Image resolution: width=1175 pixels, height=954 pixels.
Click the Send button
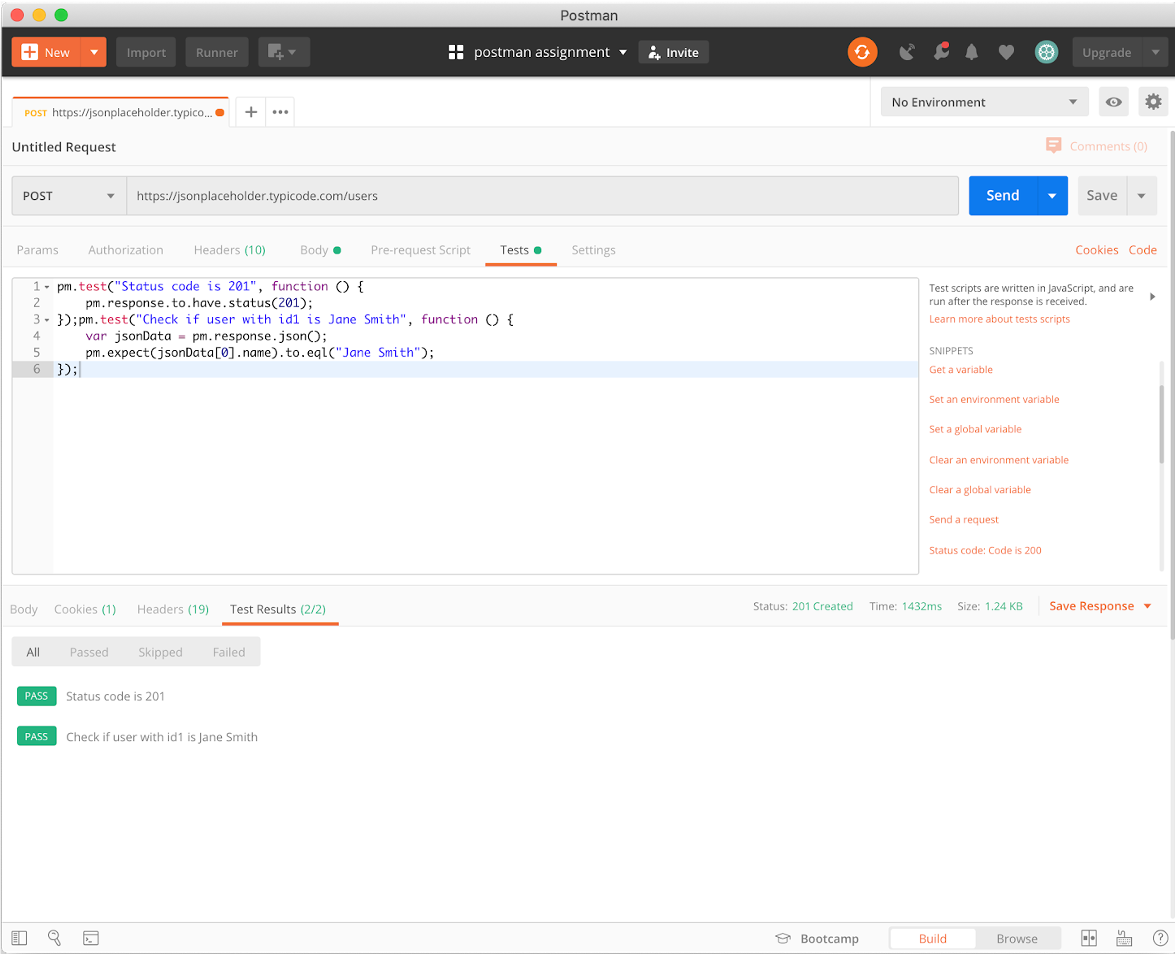[1003, 196]
